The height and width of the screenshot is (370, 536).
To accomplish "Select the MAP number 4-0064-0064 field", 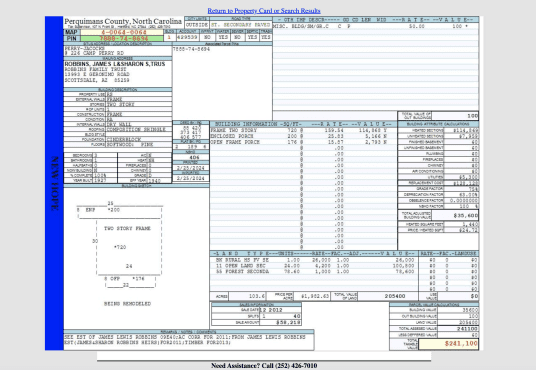I will [122, 32].
